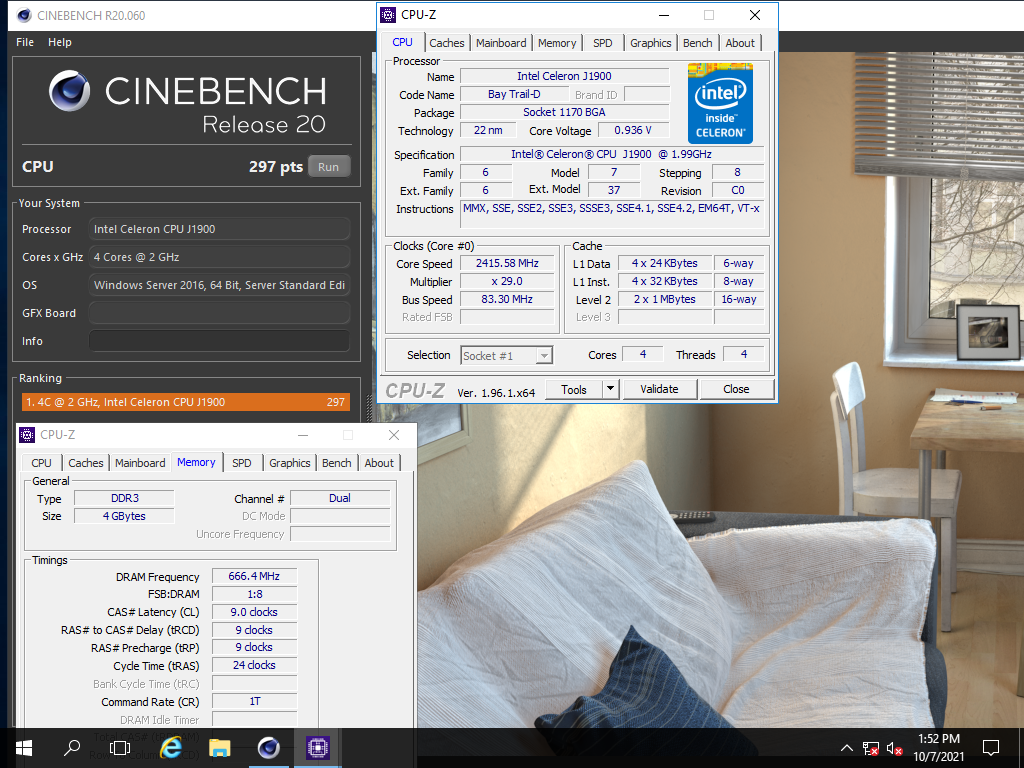The image size is (1024, 768).
Task: Open the Tools dropdown arrow in CPU-Z
Action: click(610, 389)
